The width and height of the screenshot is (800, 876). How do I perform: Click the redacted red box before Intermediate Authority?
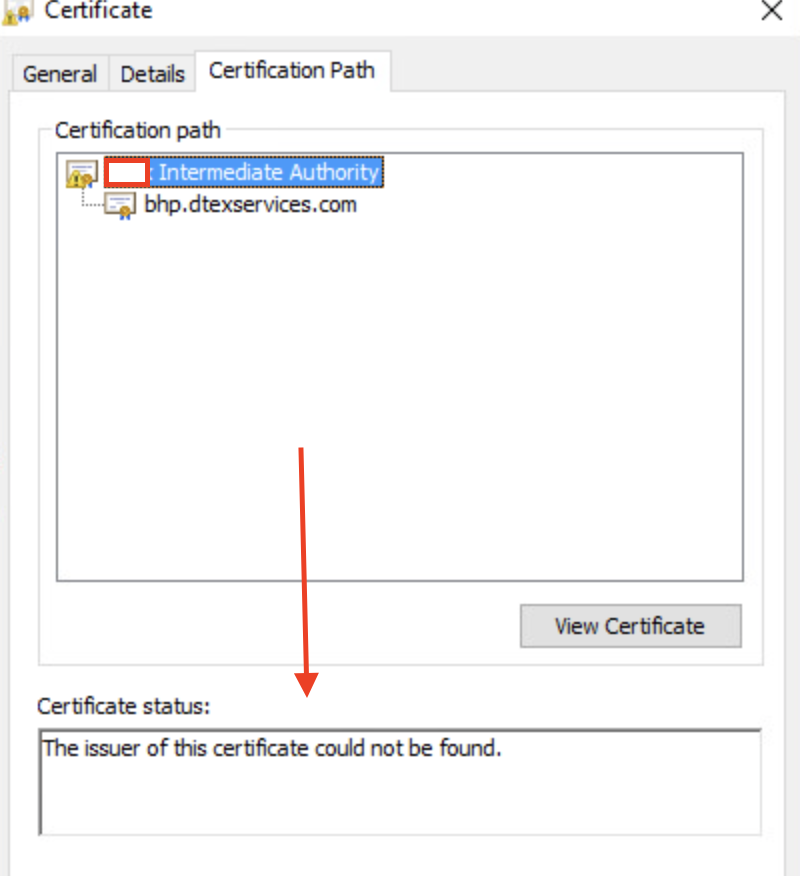pyautogui.click(x=126, y=171)
